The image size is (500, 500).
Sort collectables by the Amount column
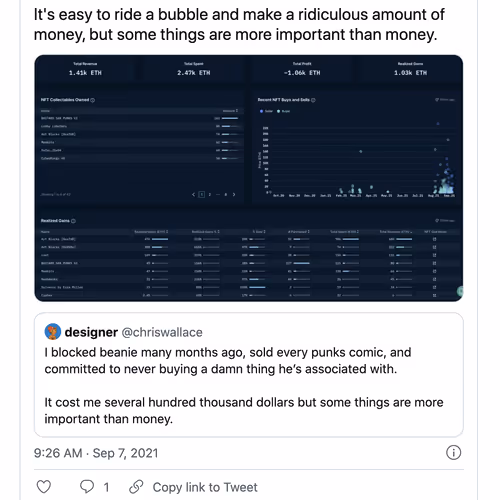pyautogui.click(x=230, y=111)
